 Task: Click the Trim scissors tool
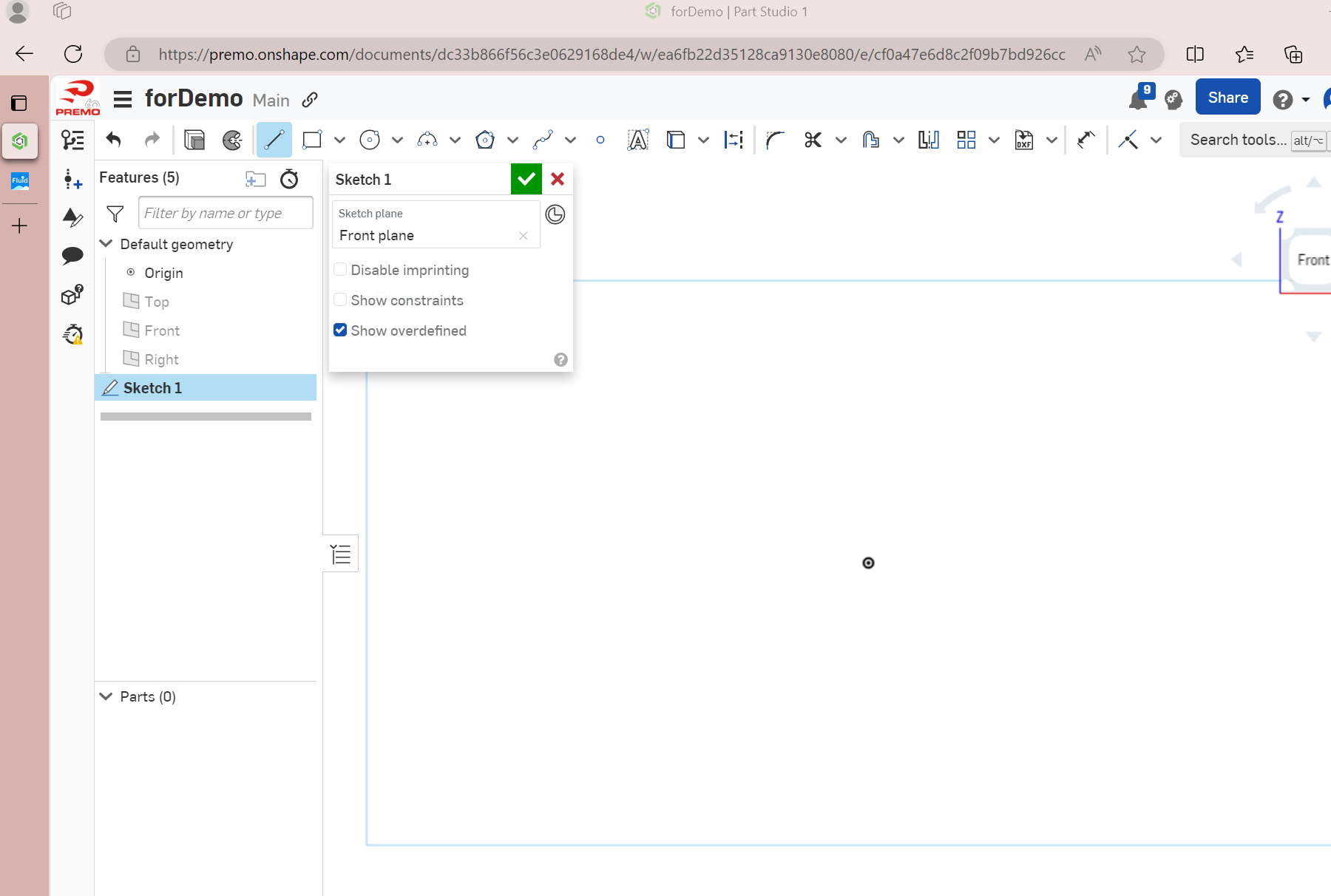click(x=813, y=140)
